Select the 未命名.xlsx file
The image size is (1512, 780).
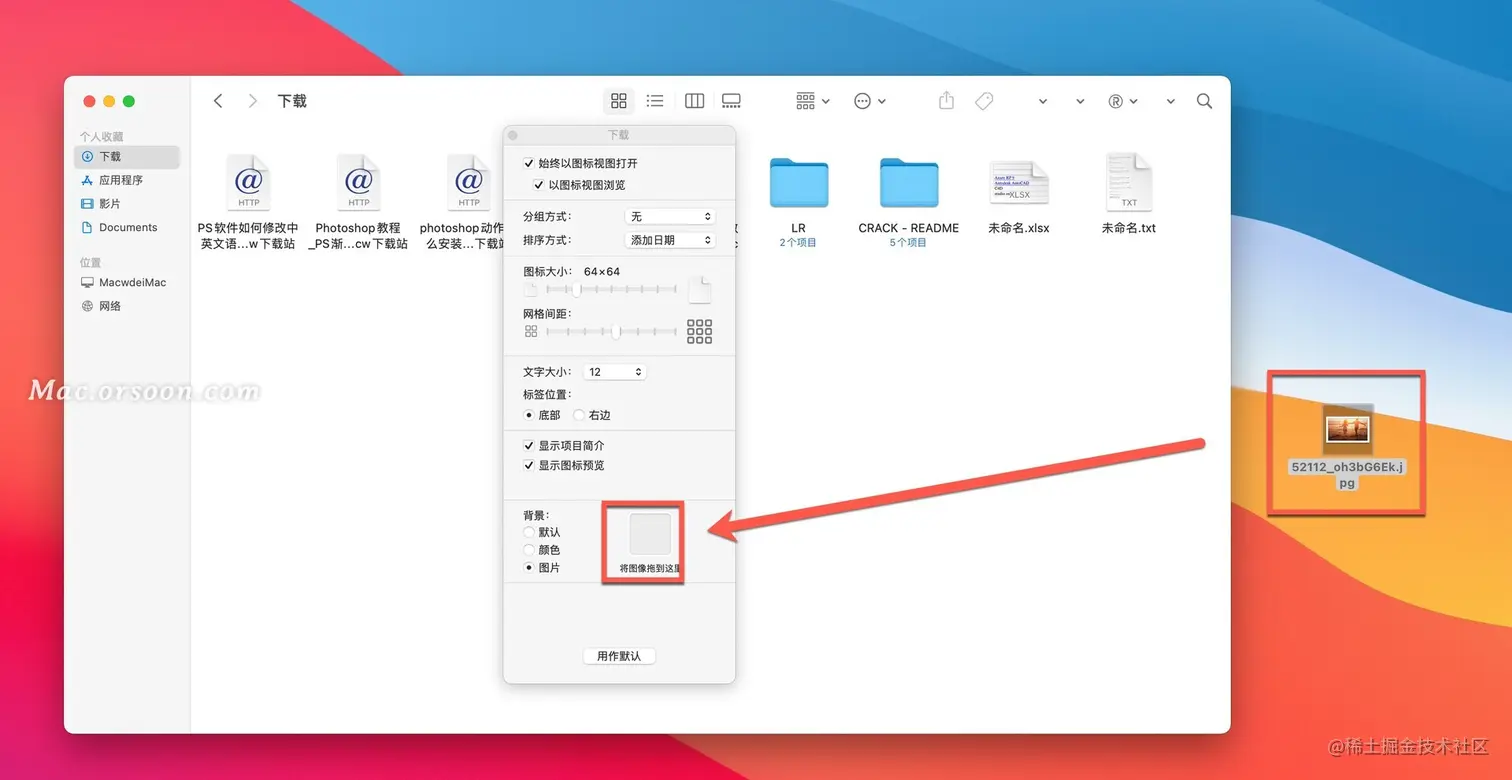tap(1018, 185)
